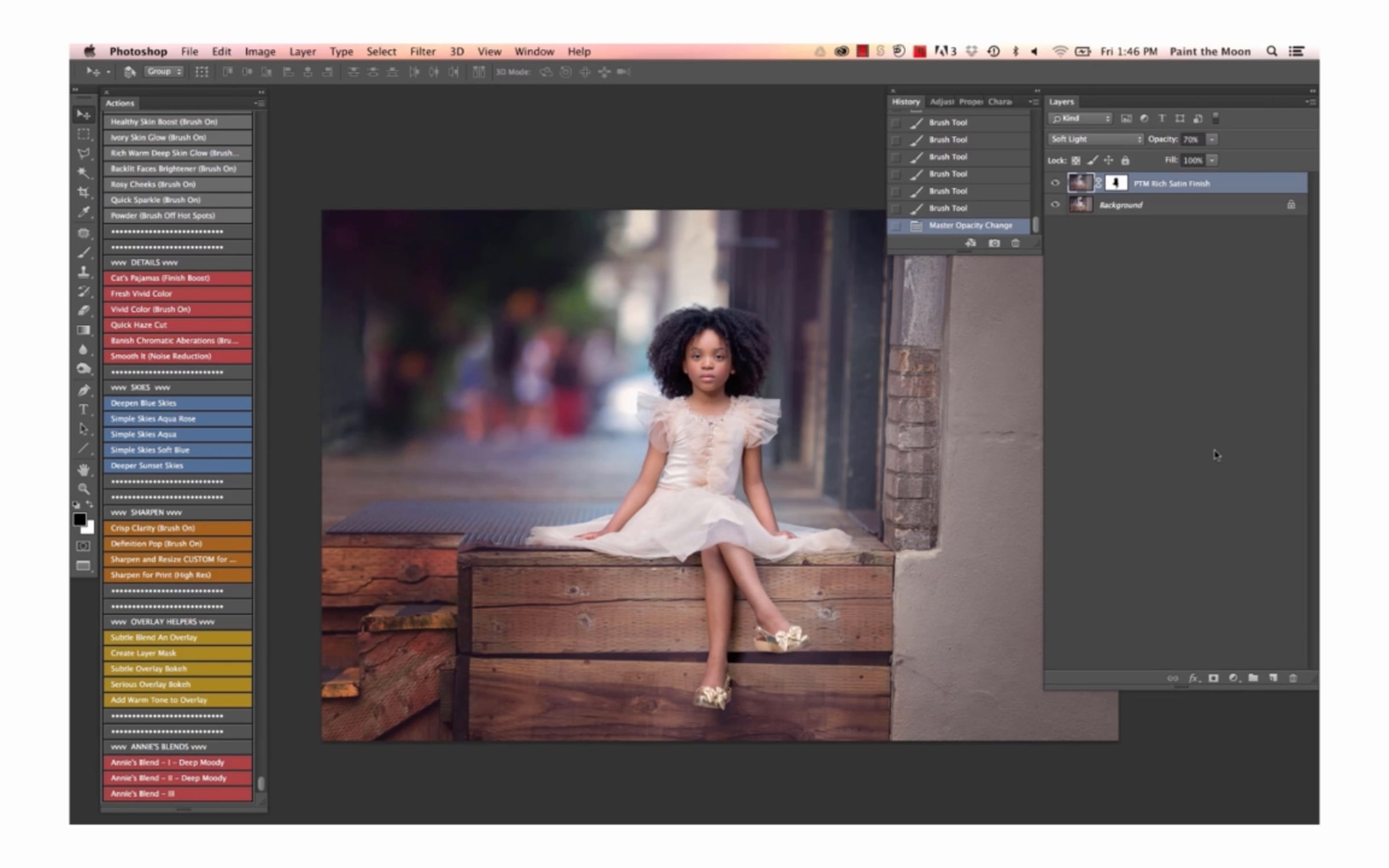
Task: Create new snapshot in History panel
Action: pyautogui.click(x=994, y=243)
